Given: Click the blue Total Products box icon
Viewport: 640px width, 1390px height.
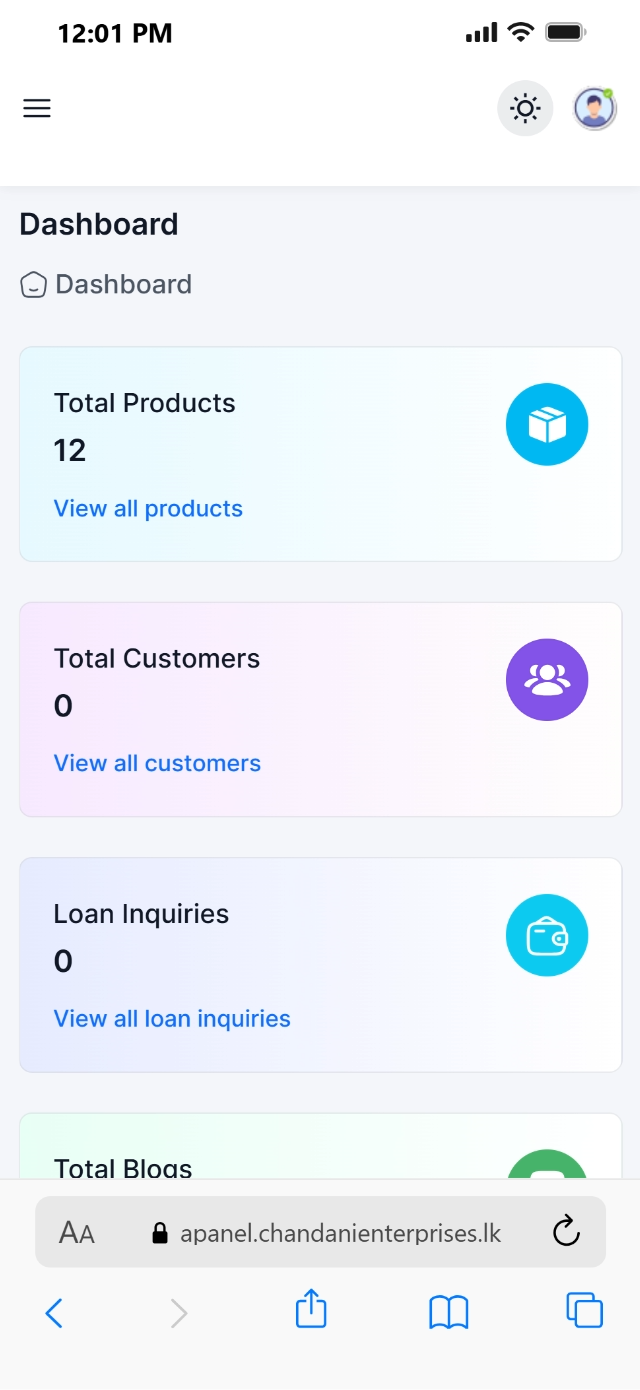Looking at the screenshot, I should 547,425.
